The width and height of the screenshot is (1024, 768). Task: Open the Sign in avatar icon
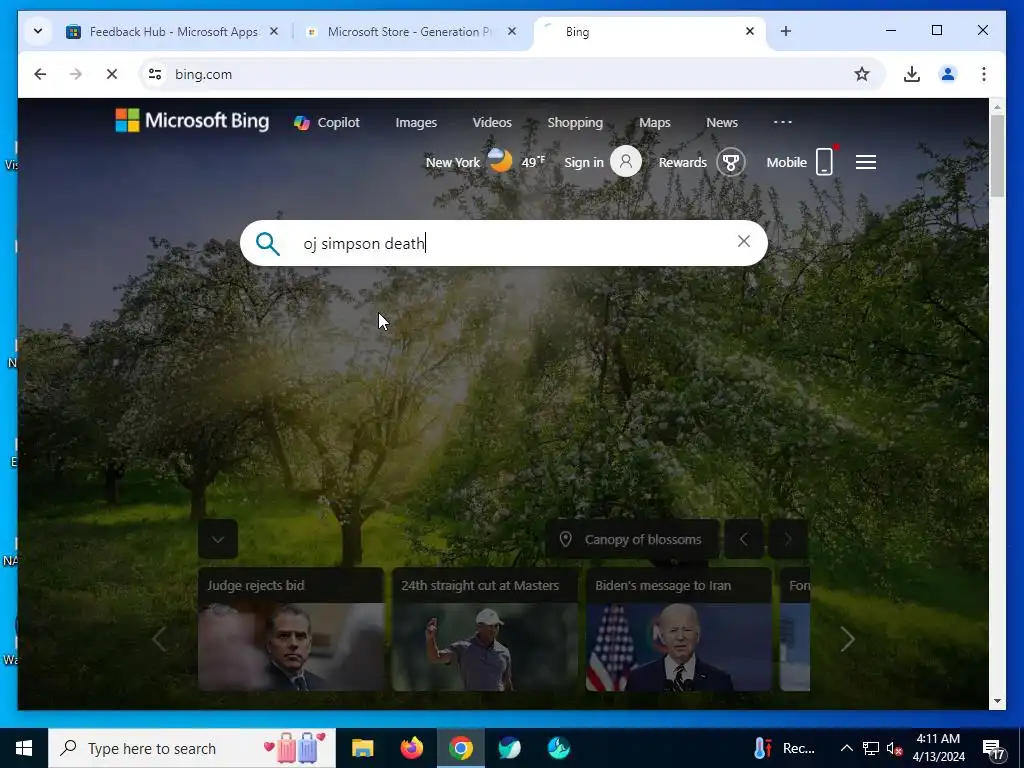coord(626,161)
